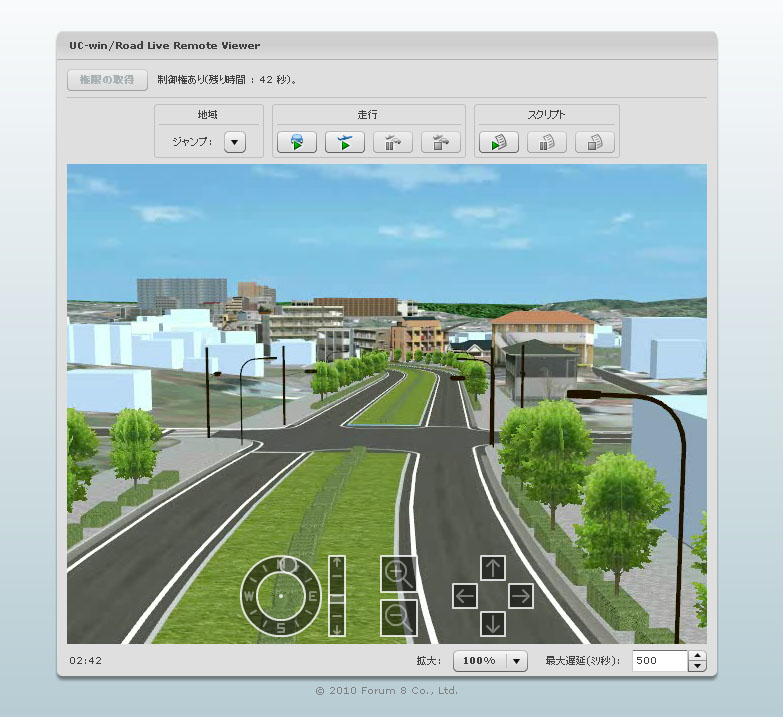Pause the running script
The height and width of the screenshot is (717, 783).
click(x=546, y=142)
